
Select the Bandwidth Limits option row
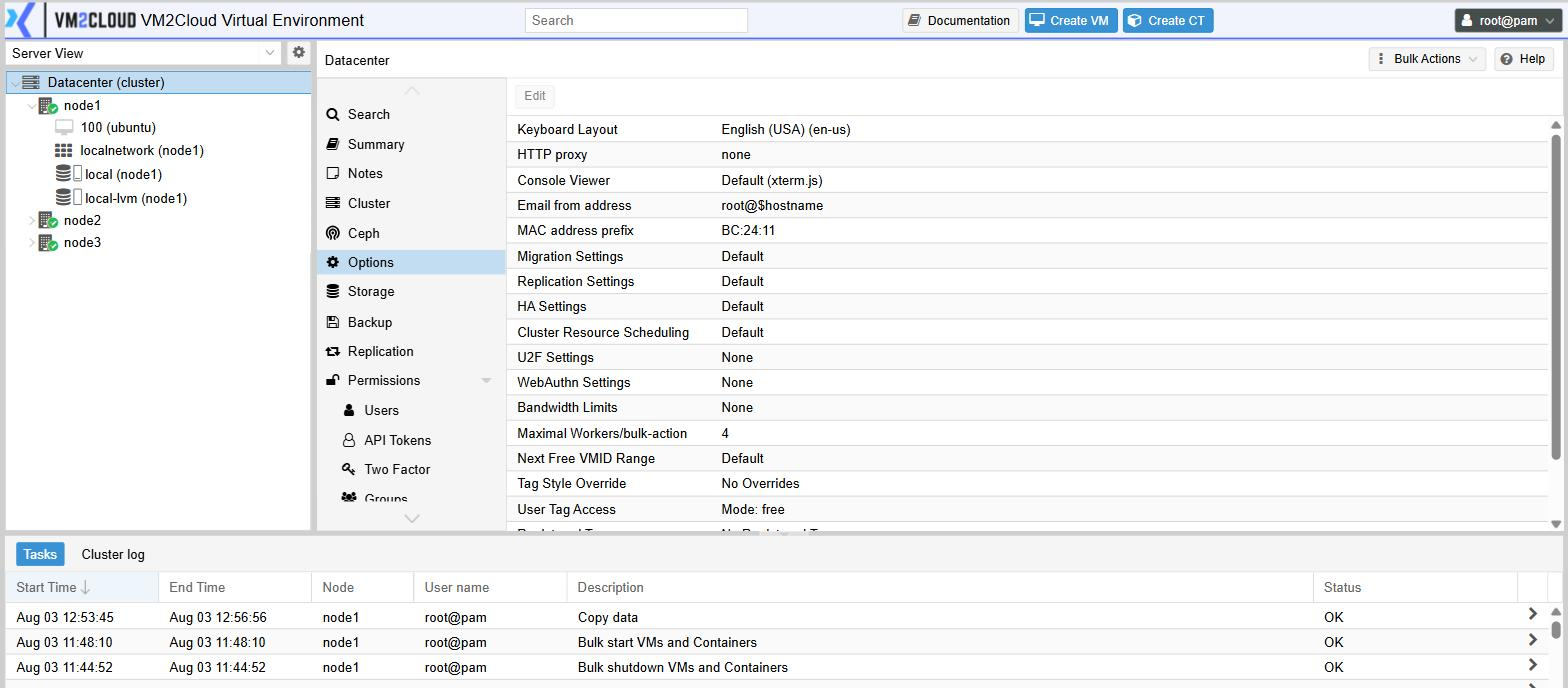click(x=1027, y=407)
